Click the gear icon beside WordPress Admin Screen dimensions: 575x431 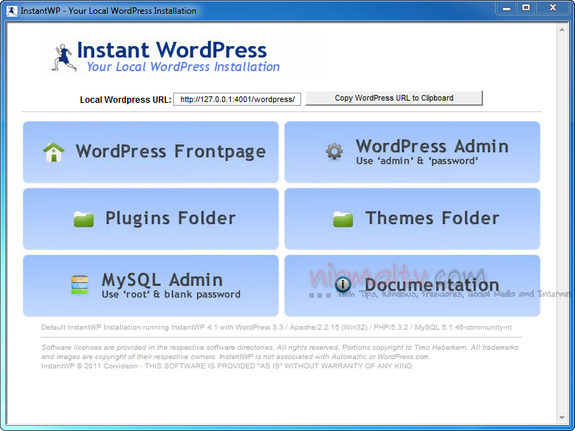pos(334,151)
